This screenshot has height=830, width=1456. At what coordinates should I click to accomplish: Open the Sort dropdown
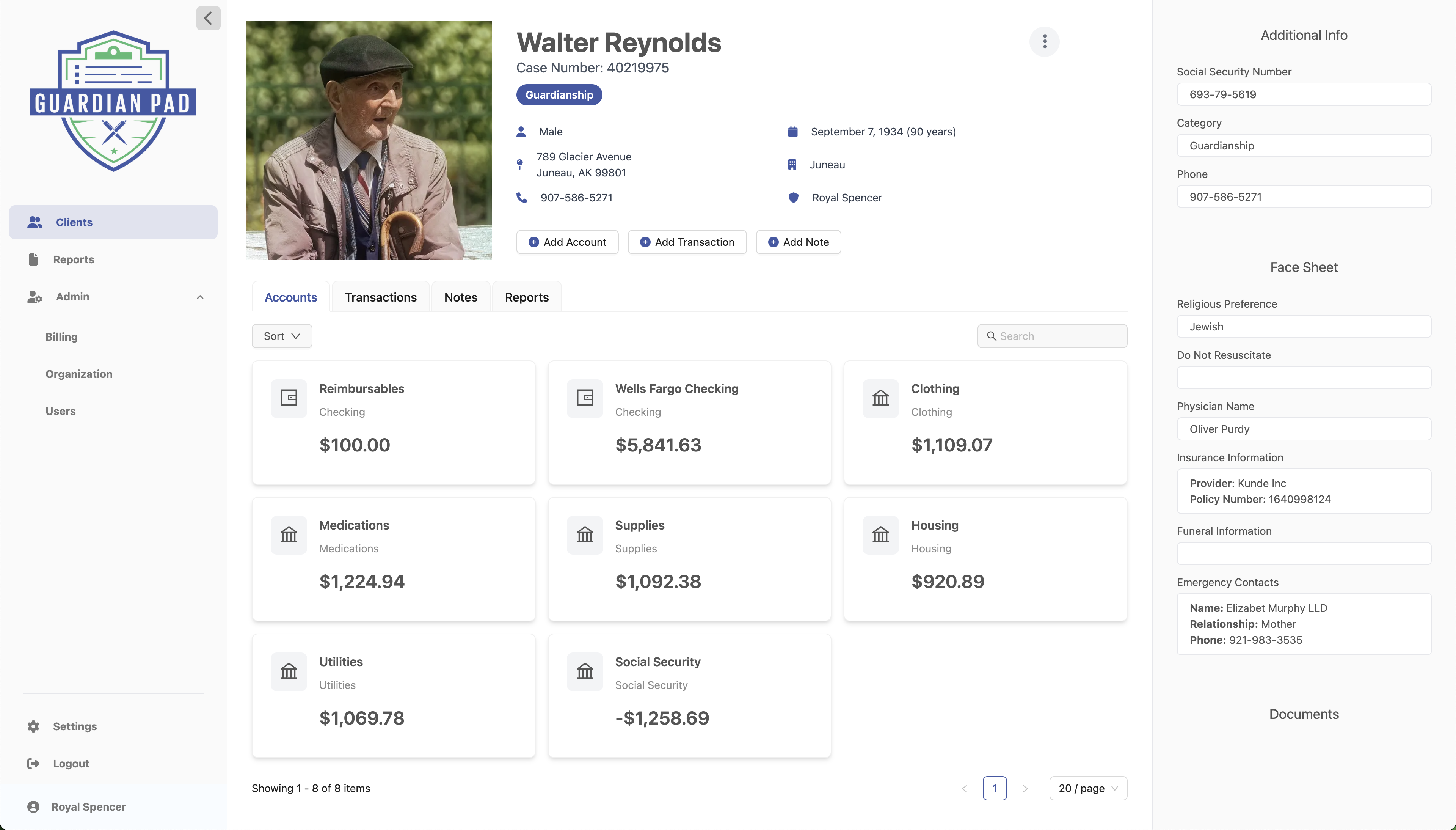coord(281,336)
